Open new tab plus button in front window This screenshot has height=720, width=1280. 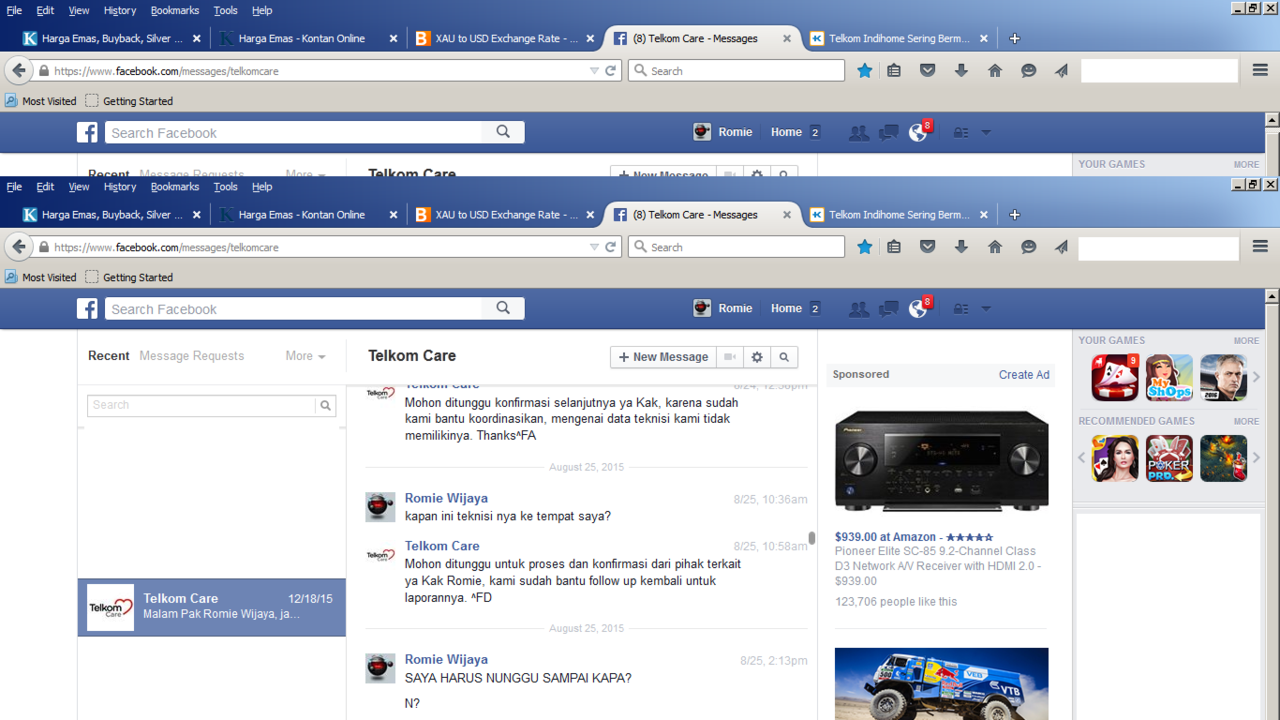(x=1015, y=215)
